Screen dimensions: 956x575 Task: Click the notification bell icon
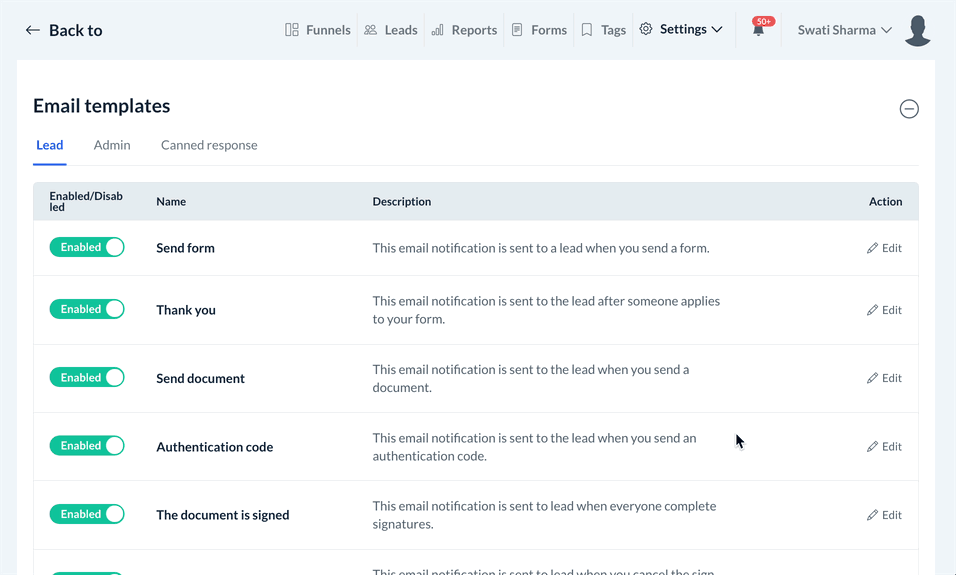(x=758, y=30)
